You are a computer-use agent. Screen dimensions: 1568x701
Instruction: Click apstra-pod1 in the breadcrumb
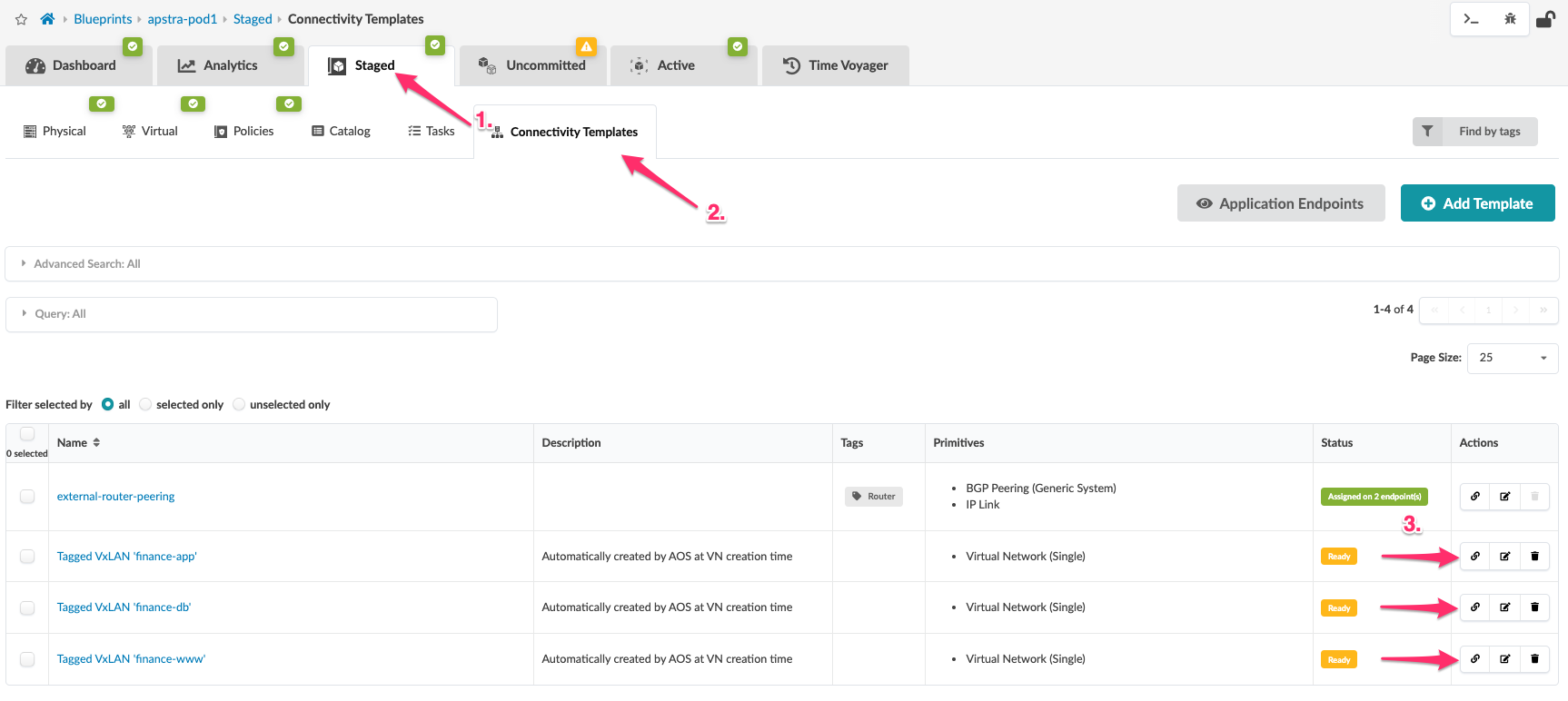click(183, 19)
